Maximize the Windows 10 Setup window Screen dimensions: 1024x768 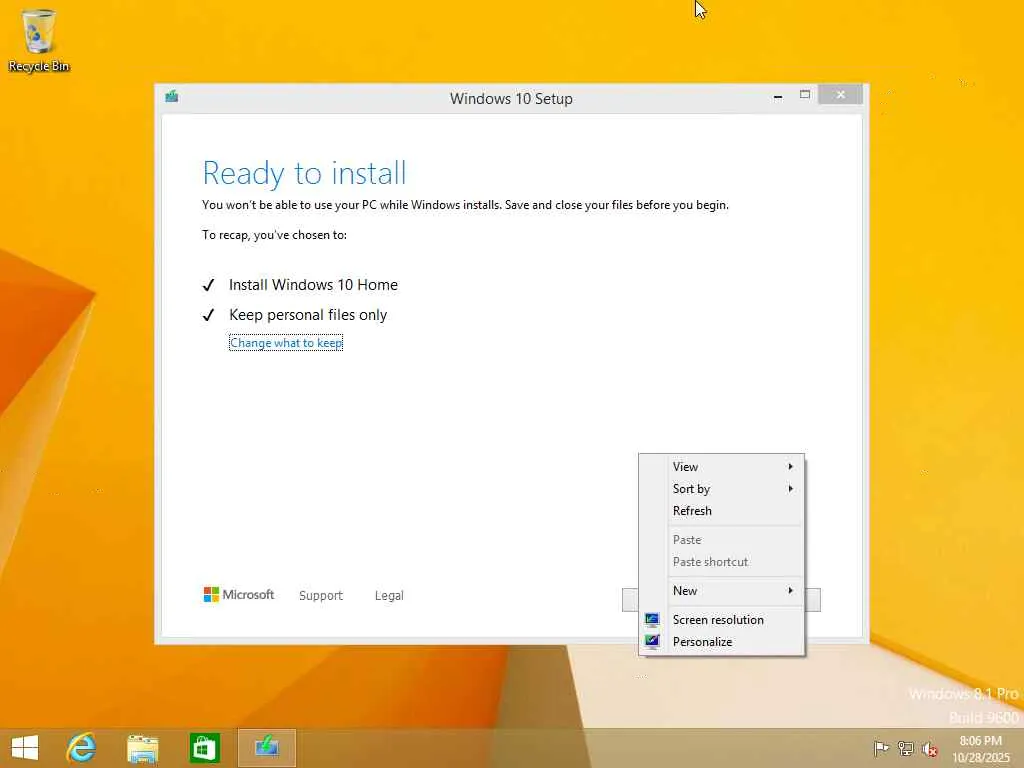805,95
